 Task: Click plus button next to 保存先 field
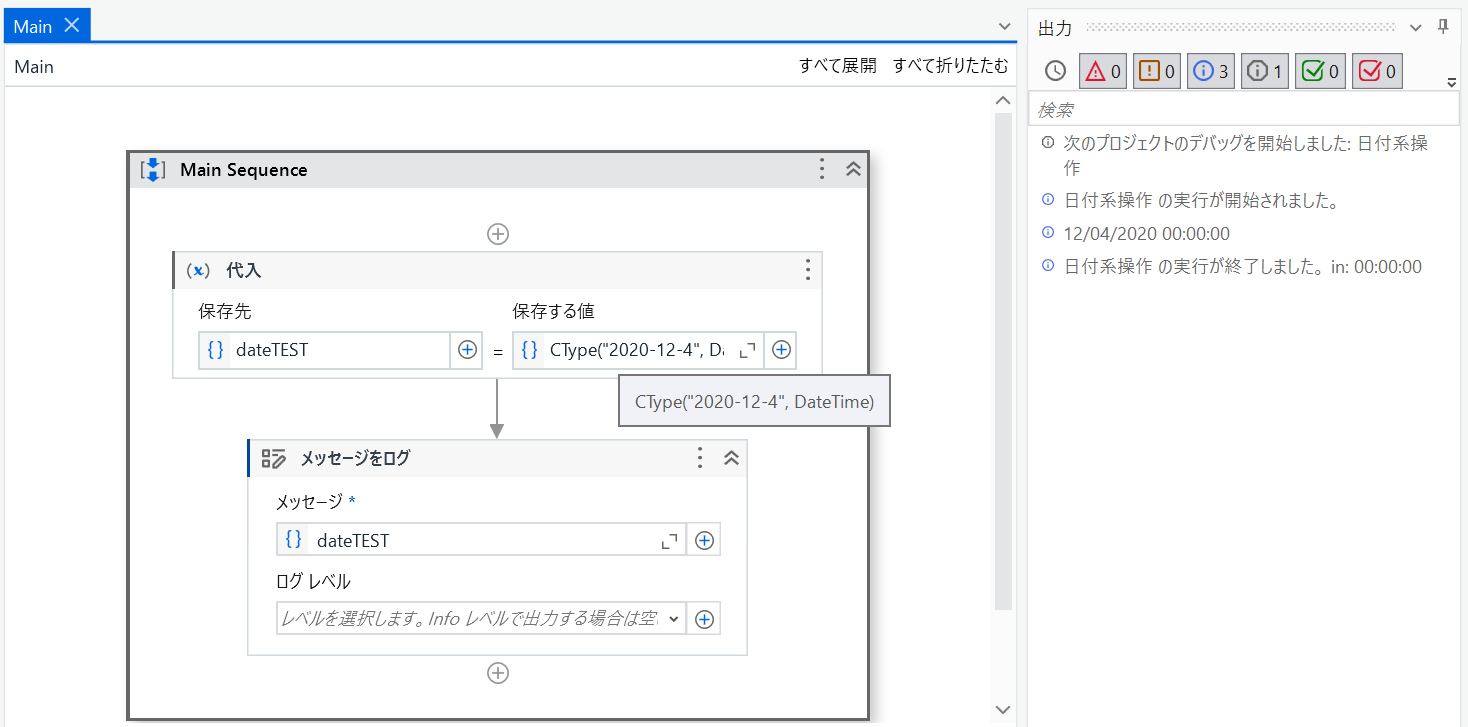tap(467, 350)
